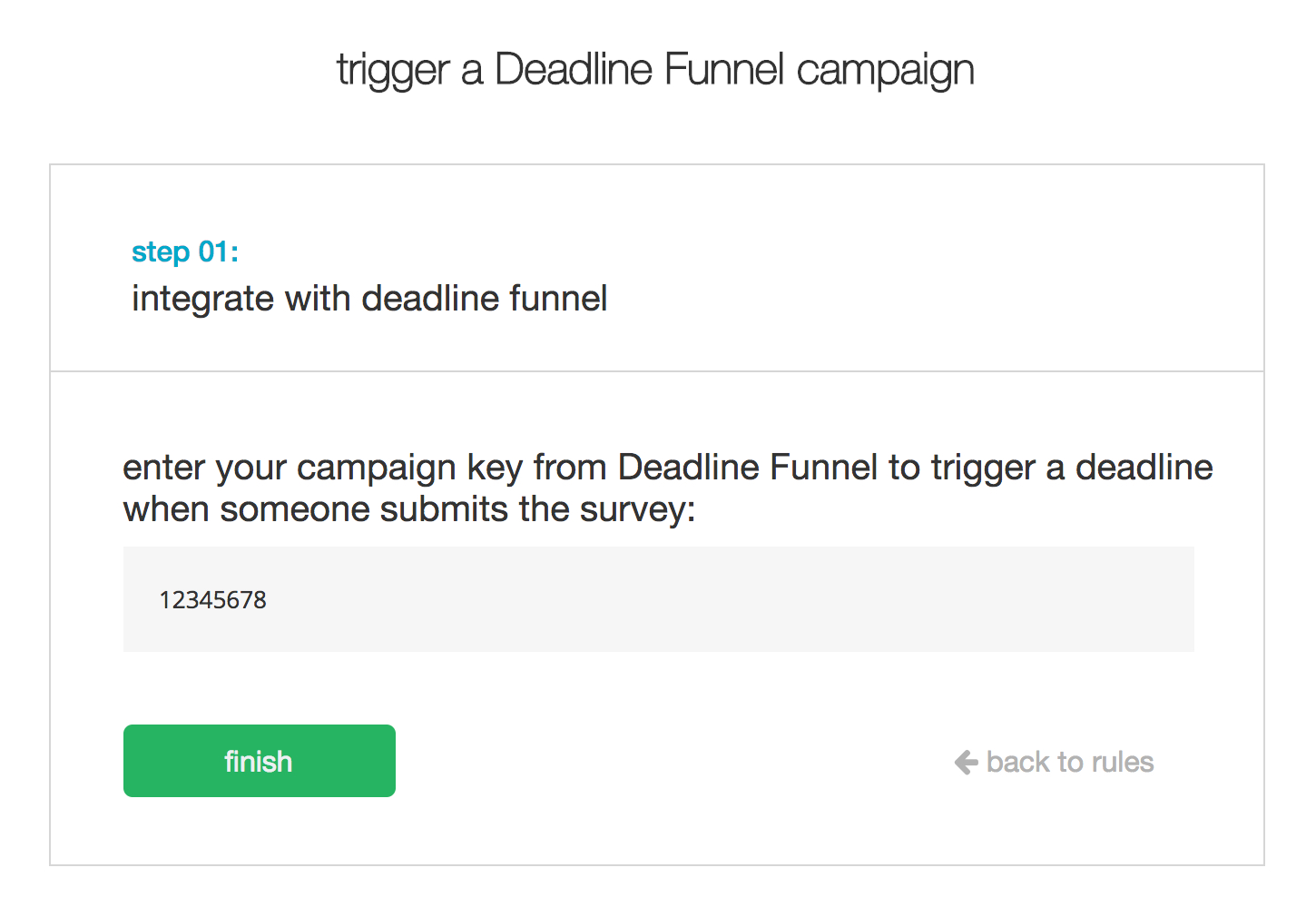Click the word funnel in the step heading

click(x=558, y=299)
